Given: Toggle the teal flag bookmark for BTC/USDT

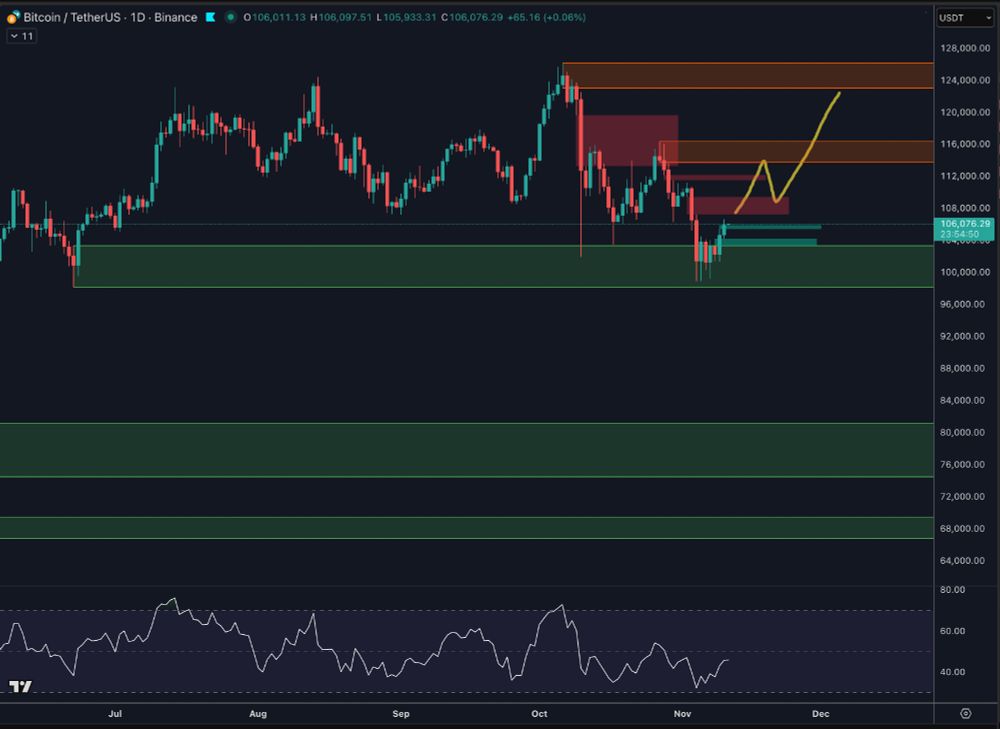Looking at the screenshot, I should 209,17.
